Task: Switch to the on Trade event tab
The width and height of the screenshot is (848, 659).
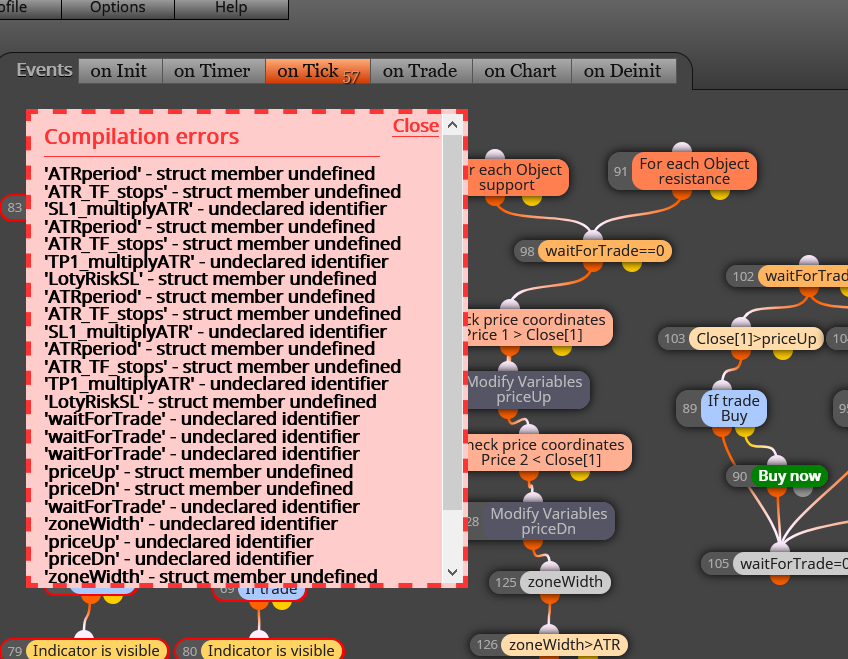Action: 421,71
